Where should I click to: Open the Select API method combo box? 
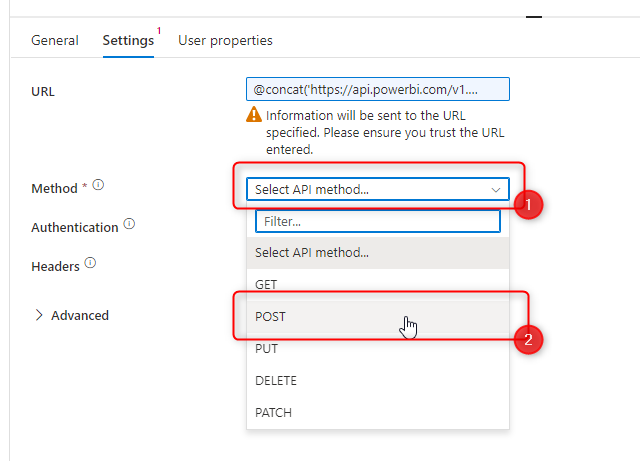point(378,189)
